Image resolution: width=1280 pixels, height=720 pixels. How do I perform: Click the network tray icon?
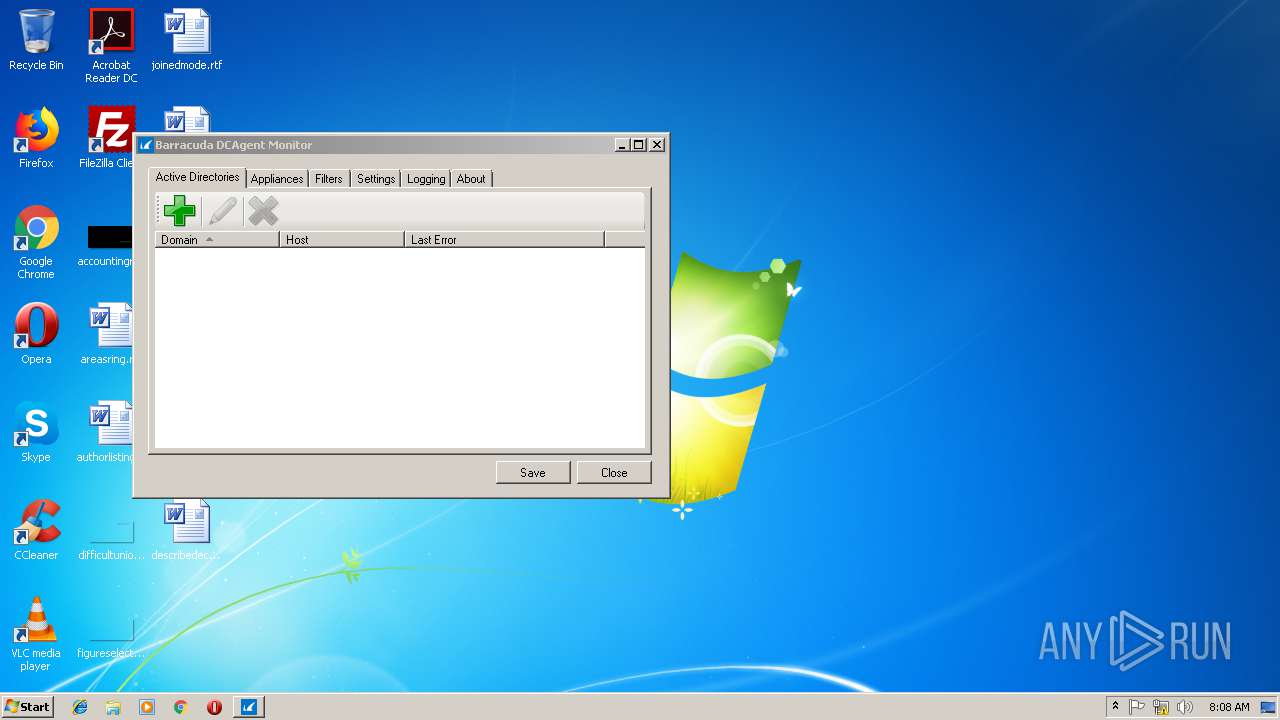[x=1161, y=707]
